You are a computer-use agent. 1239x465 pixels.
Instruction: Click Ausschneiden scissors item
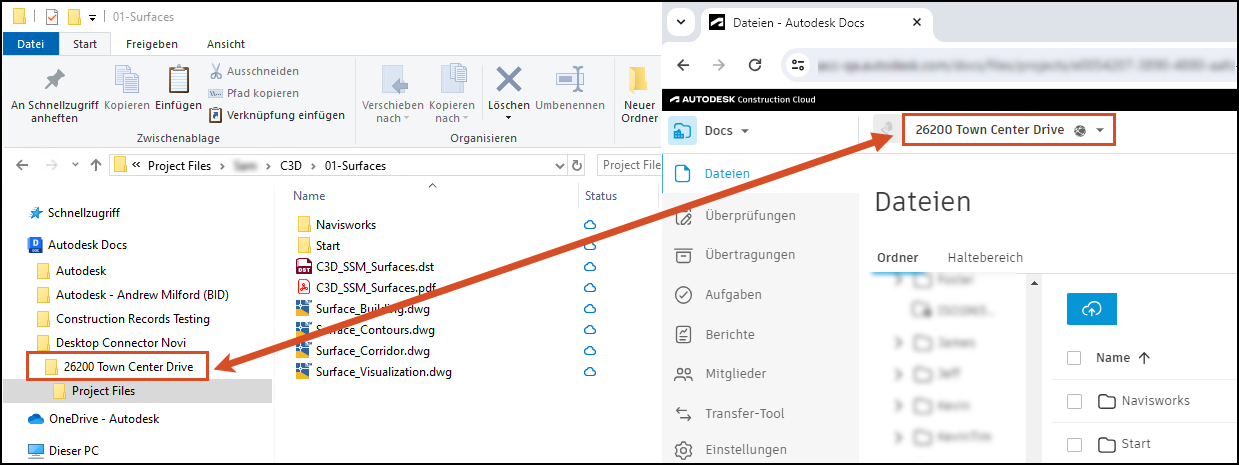pyautogui.click(x=254, y=71)
